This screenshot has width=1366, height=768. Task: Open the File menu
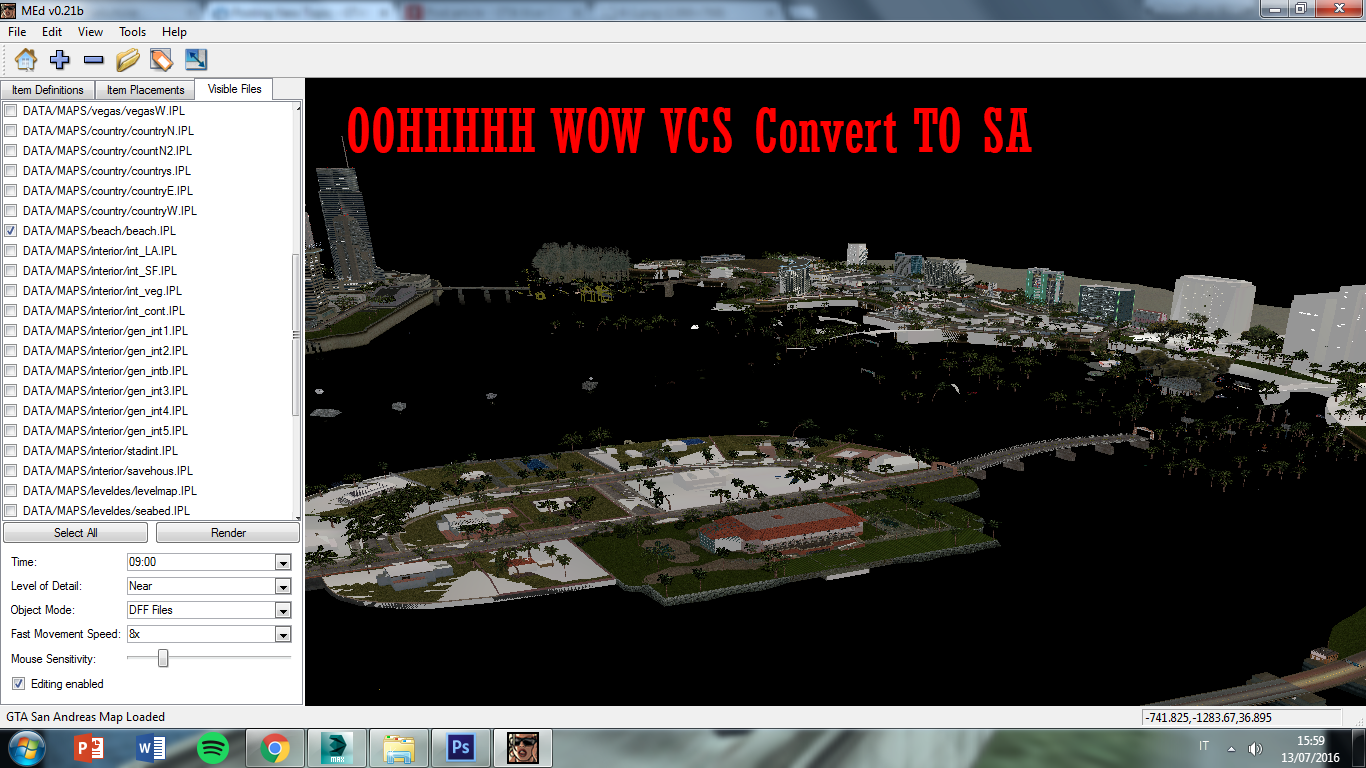pyautogui.click(x=17, y=32)
